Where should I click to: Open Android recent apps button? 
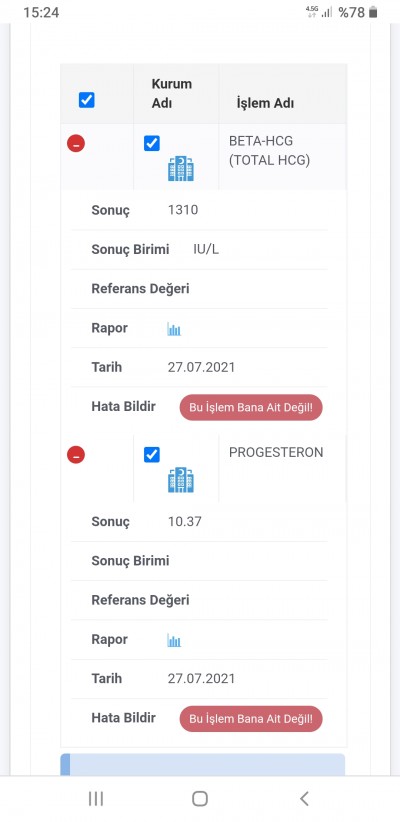(96, 798)
